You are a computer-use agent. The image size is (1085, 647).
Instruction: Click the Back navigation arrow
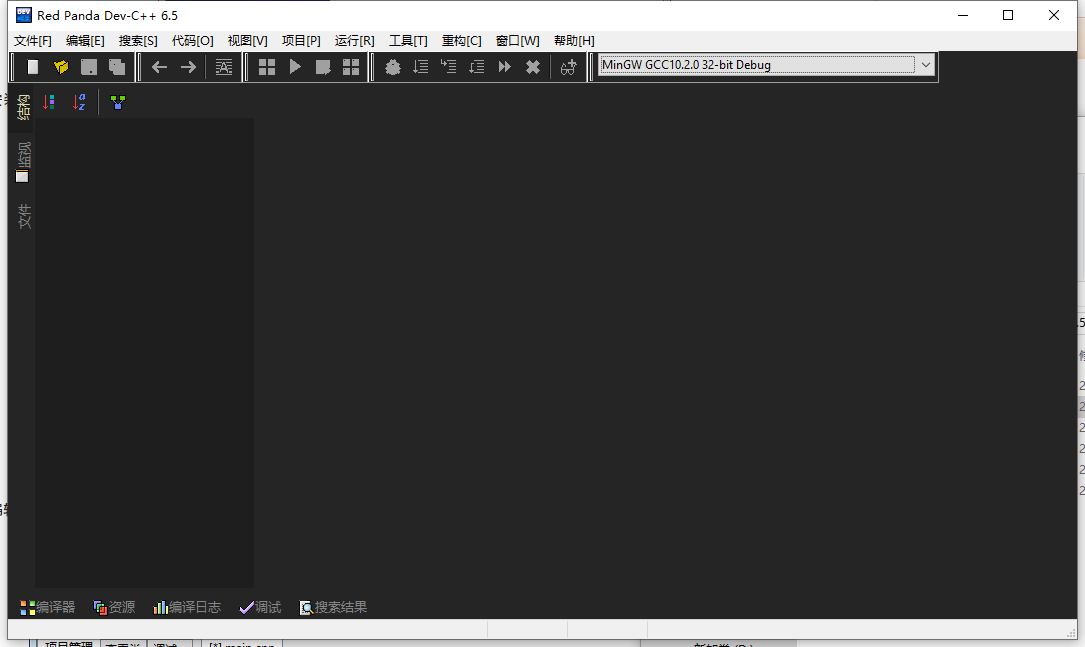point(159,67)
